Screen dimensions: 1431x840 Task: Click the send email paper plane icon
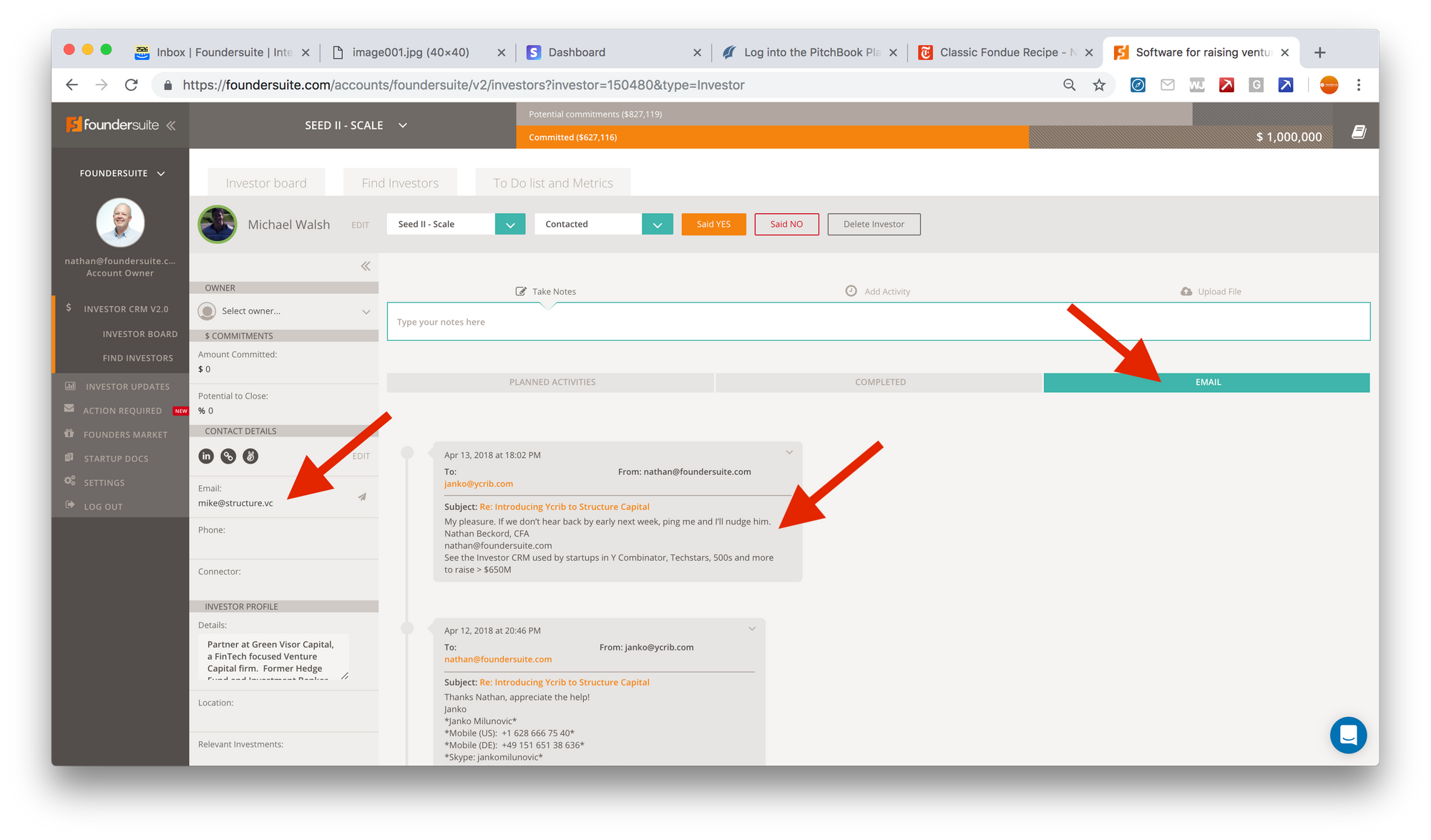coord(362,497)
